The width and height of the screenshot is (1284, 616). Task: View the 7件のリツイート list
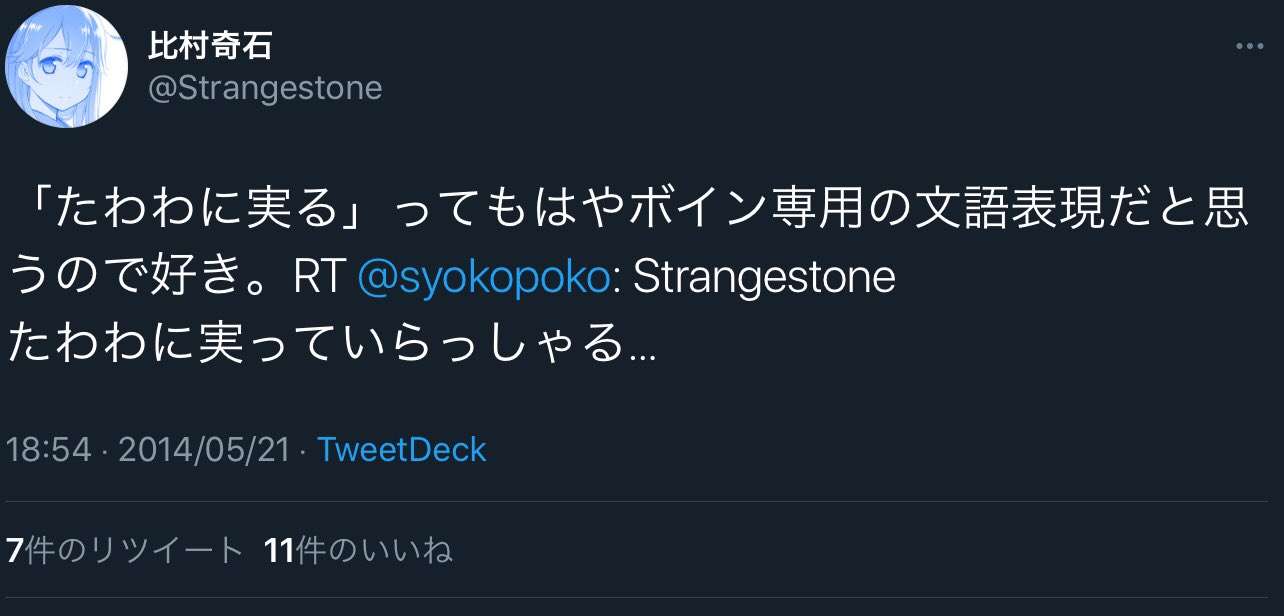[125, 550]
